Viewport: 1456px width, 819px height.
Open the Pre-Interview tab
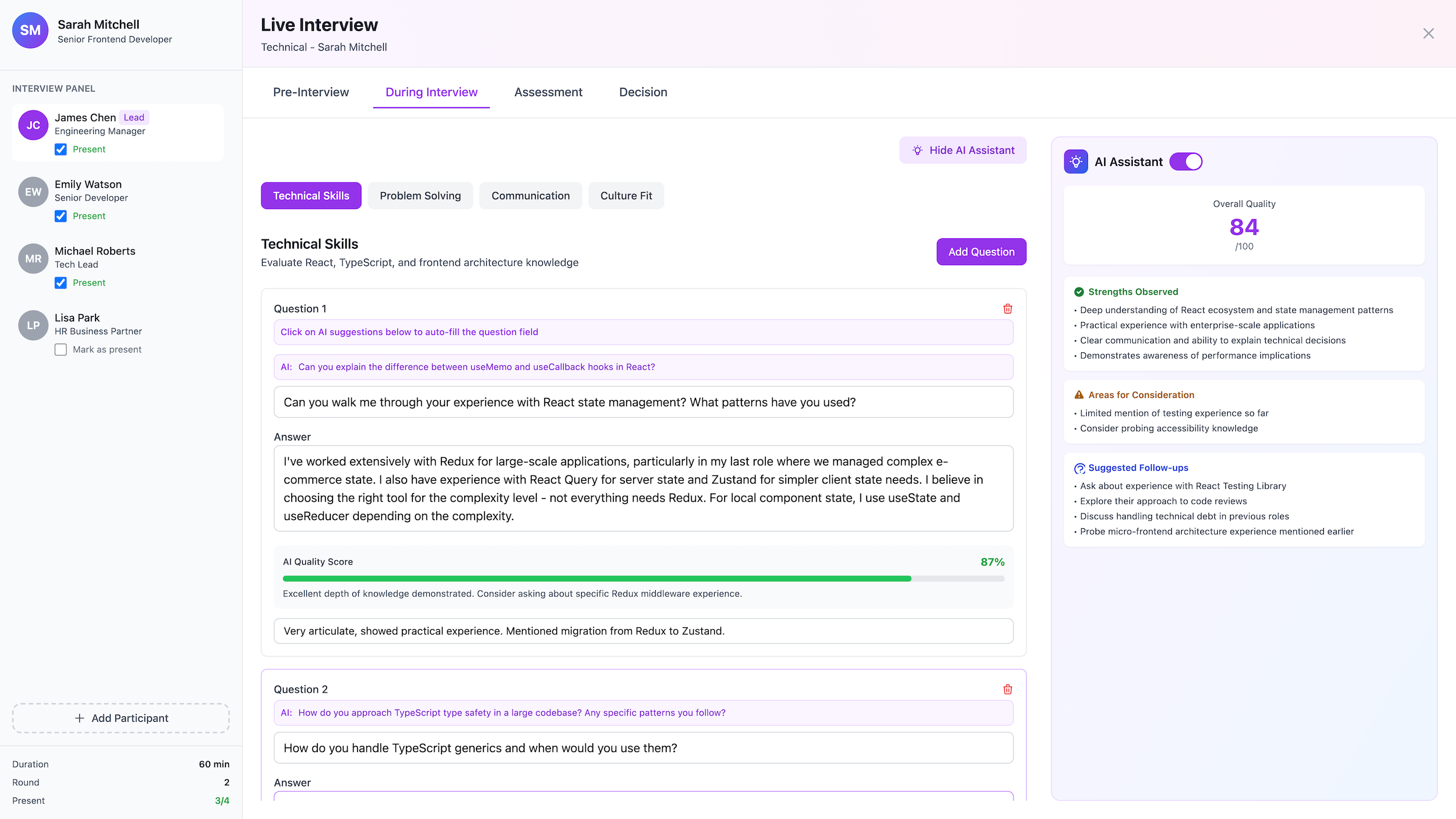click(311, 92)
